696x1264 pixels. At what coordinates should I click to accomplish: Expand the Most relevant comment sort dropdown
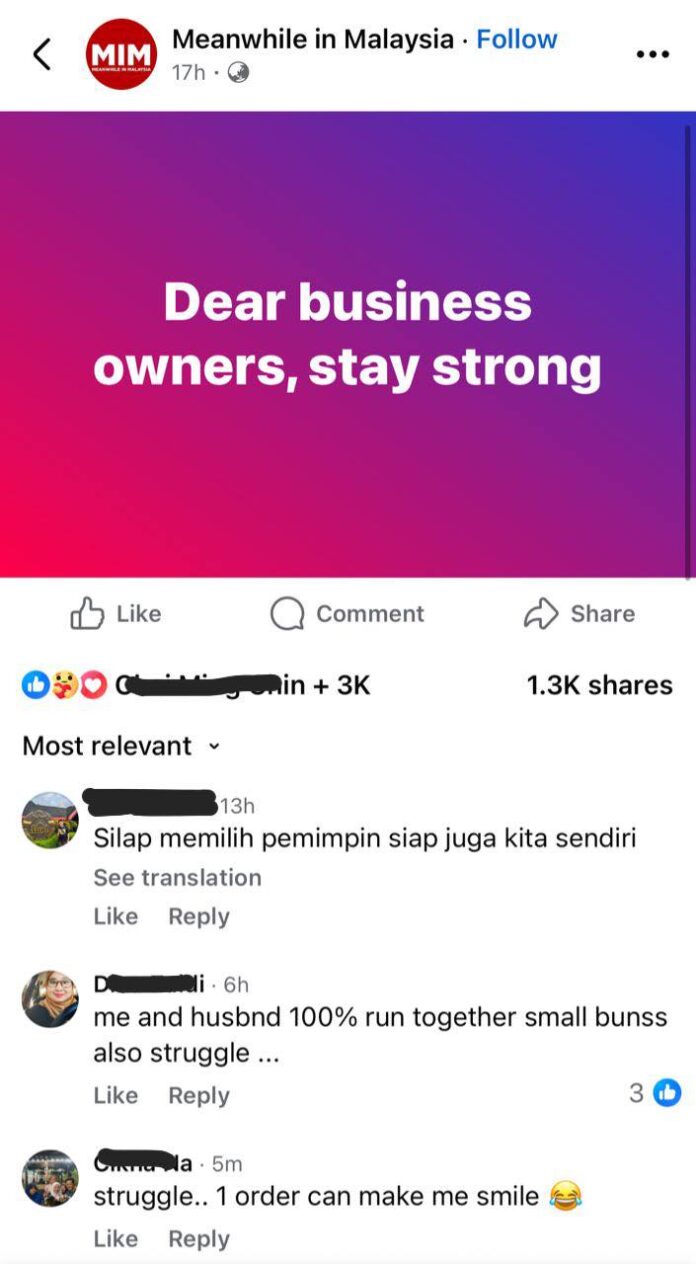(x=120, y=746)
